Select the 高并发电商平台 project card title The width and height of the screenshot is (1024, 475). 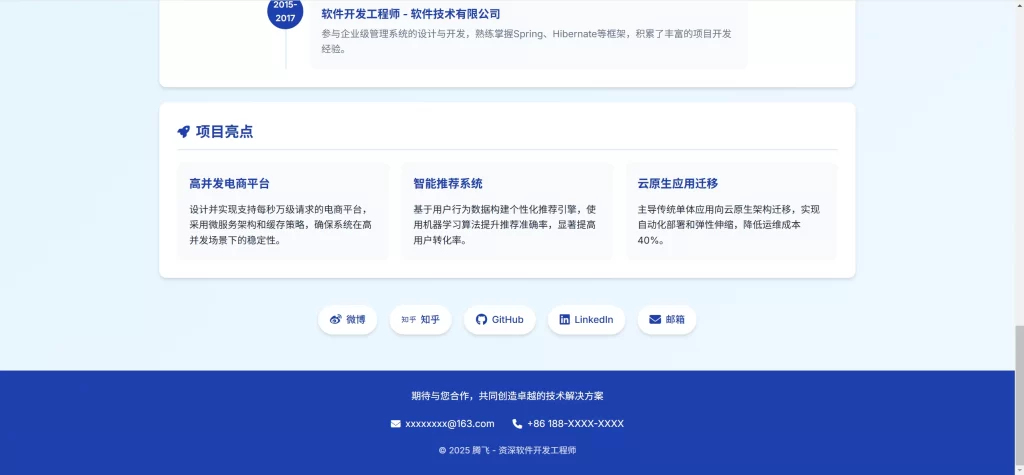(x=229, y=184)
